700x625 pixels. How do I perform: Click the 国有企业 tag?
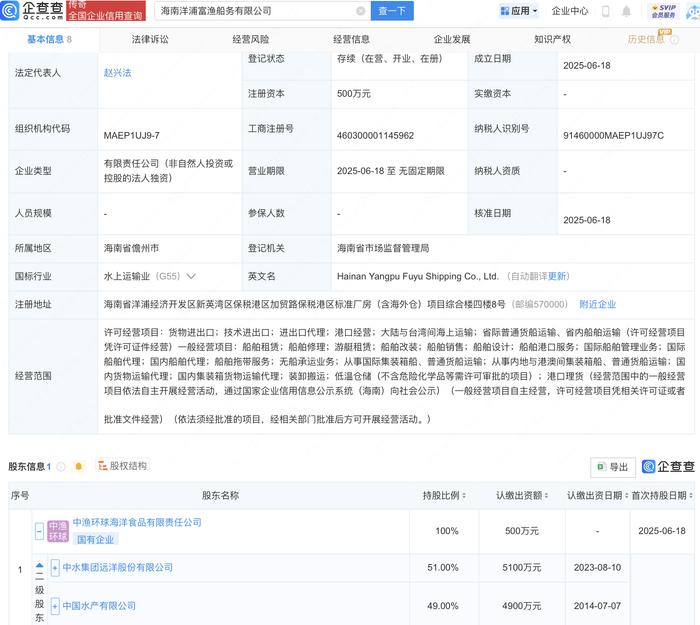tap(95, 540)
